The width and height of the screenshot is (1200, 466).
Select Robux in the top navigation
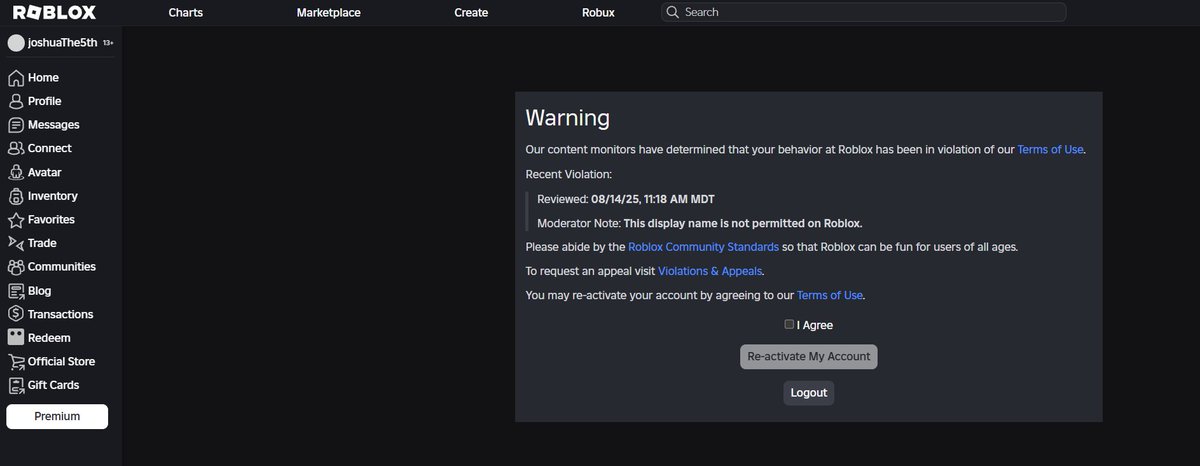point(598,13)
